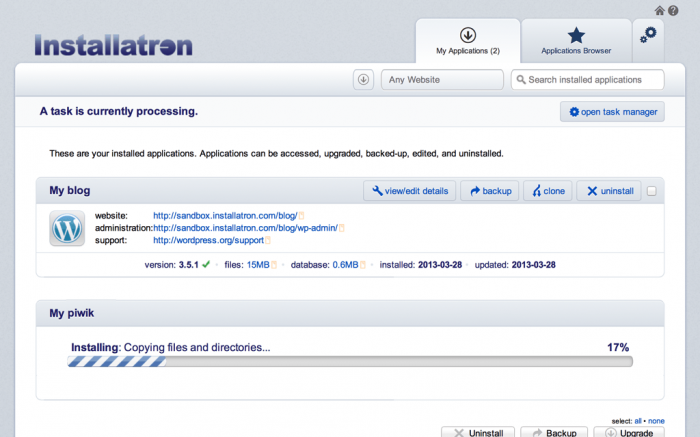Switch to My Applications (2) tab
The image size is (700, 437).
tap(468, 41)
